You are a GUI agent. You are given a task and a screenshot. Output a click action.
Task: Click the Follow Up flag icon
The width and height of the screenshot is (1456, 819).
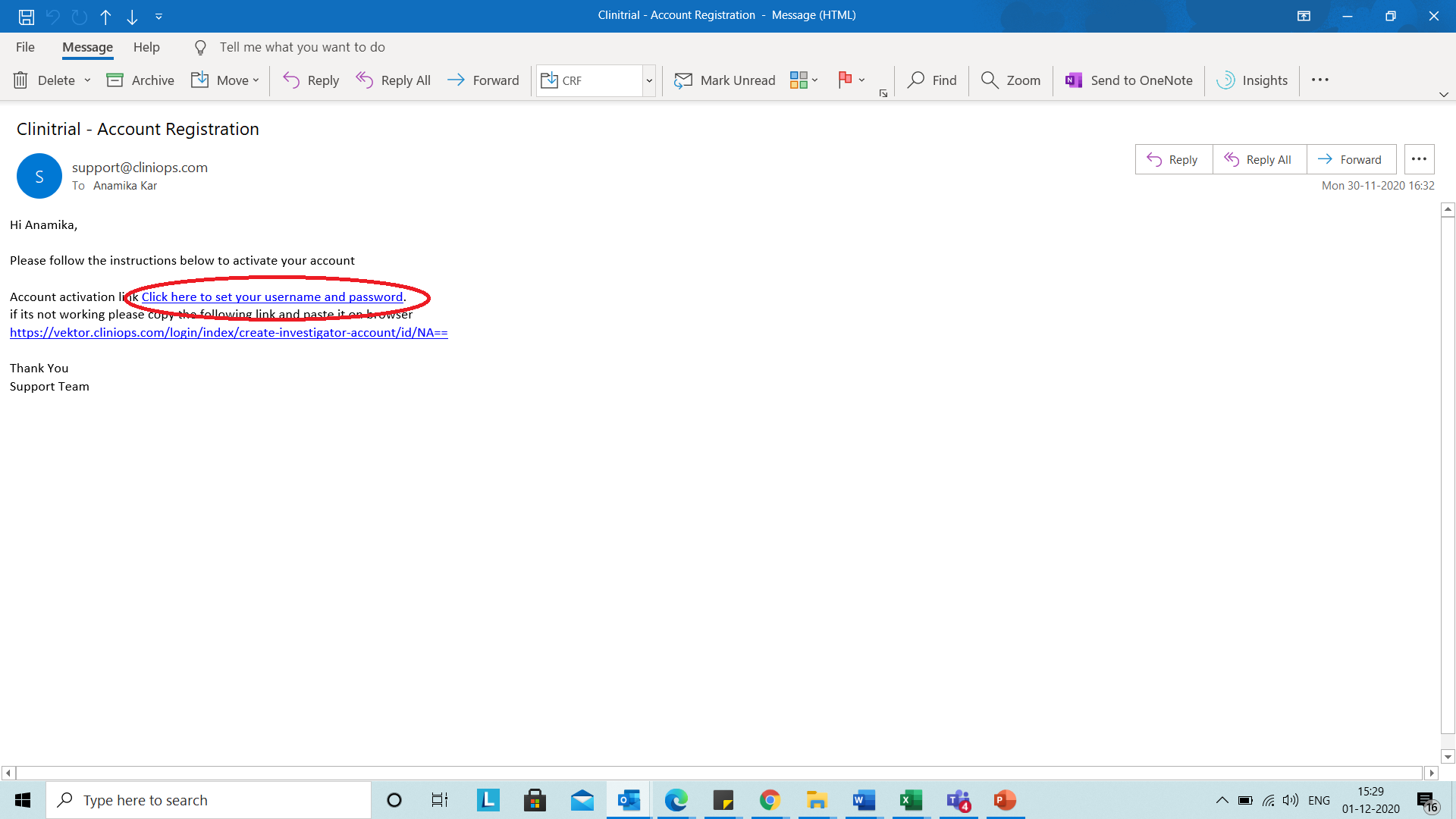point(845,80)
